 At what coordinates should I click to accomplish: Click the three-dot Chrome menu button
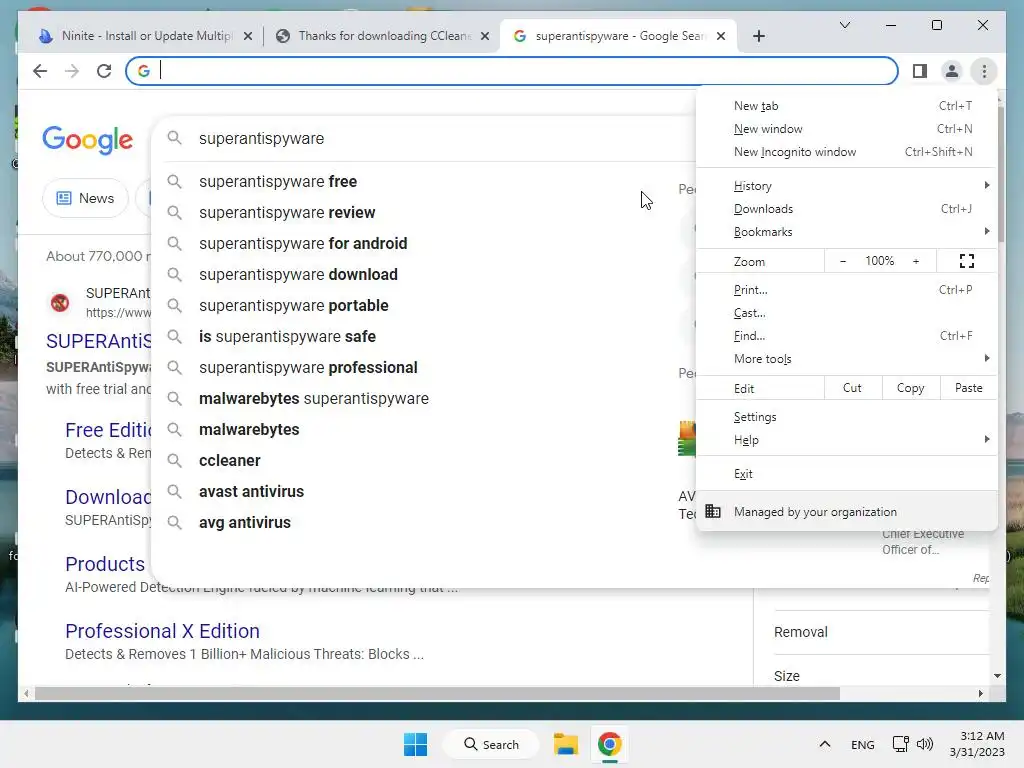pyautogui.click(x=984, y=71)
